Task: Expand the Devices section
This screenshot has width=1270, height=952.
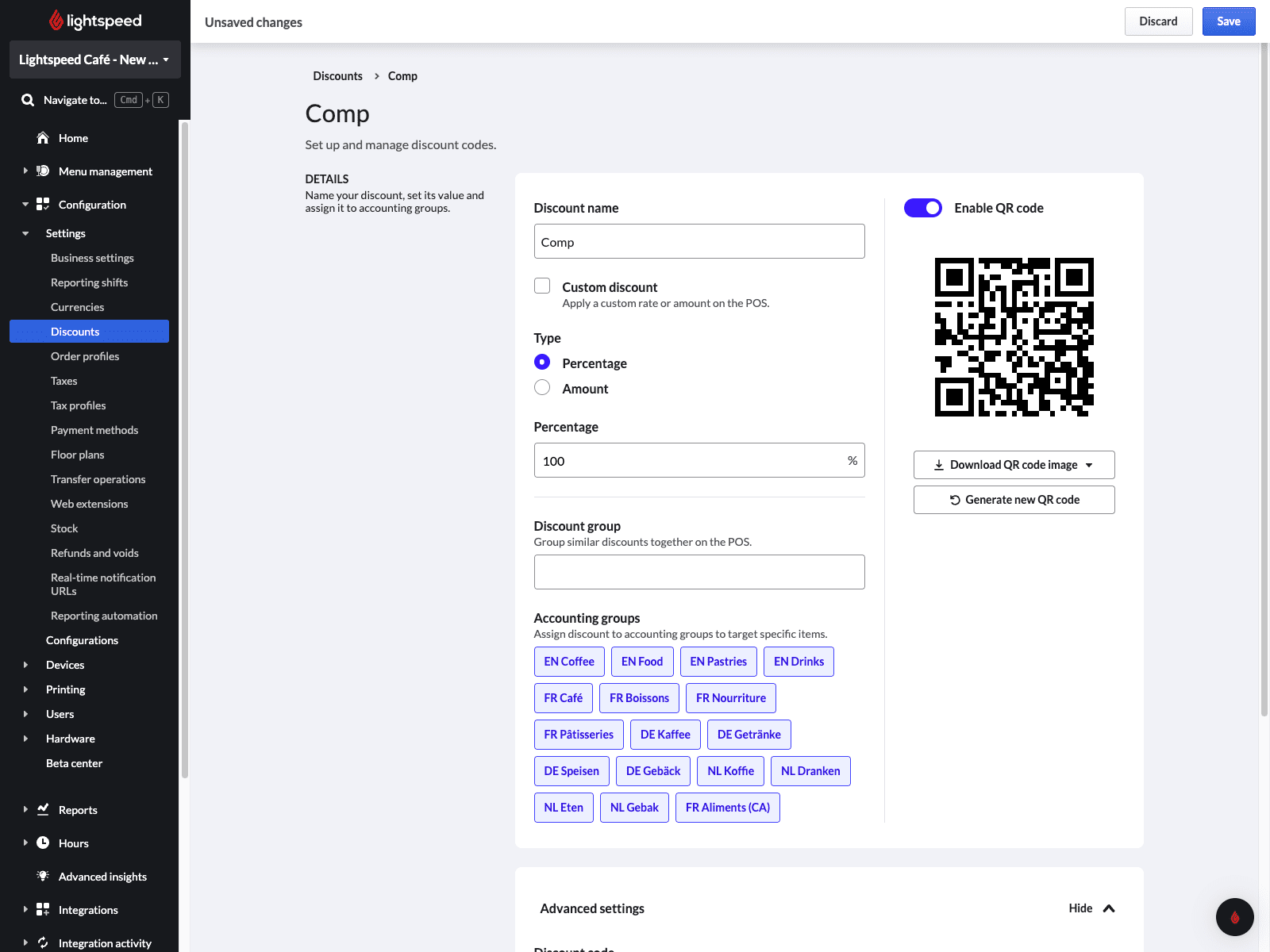Action: click(25, 665)
